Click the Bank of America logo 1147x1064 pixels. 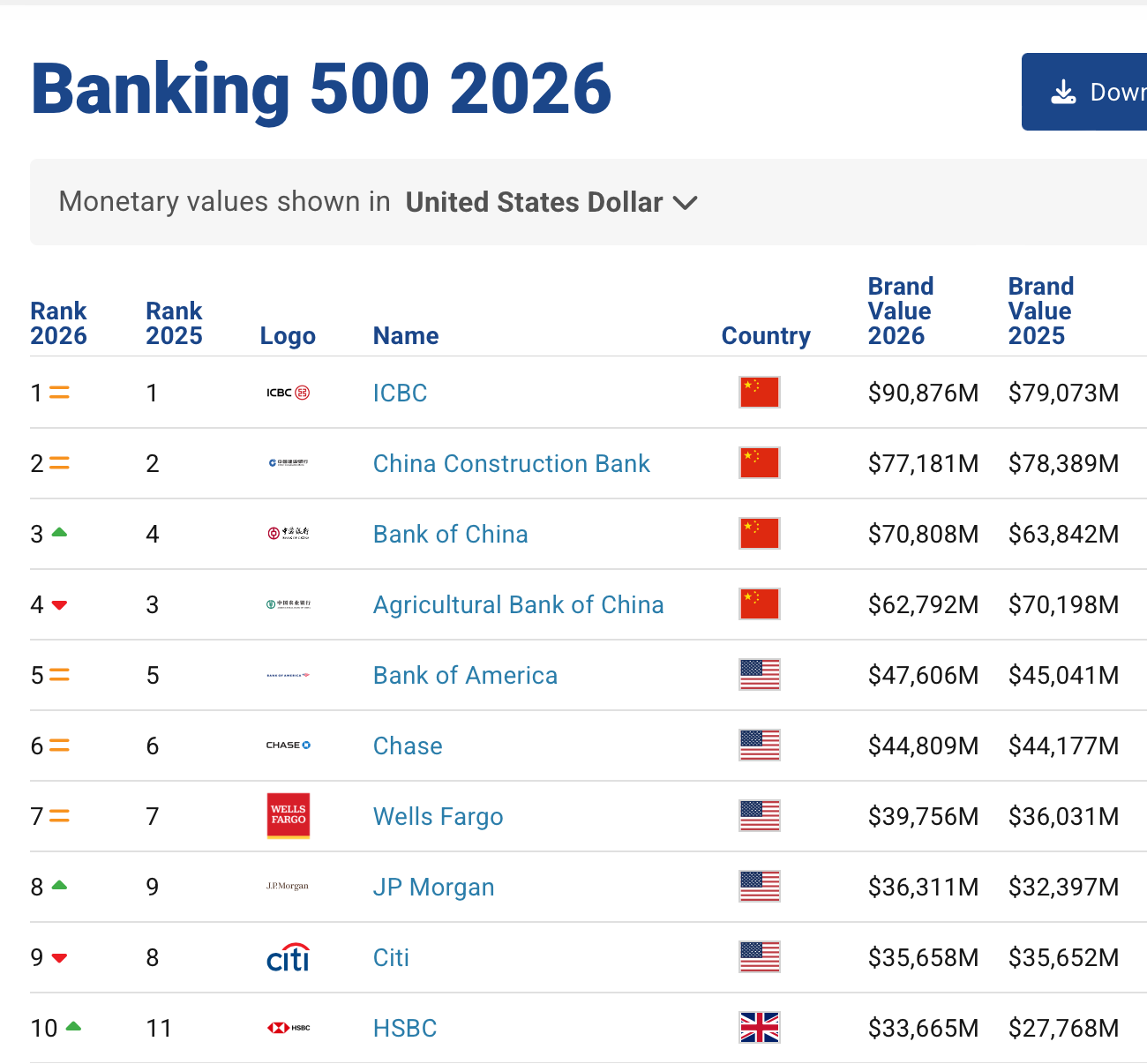pyautogui.click(x=289, y=675)
